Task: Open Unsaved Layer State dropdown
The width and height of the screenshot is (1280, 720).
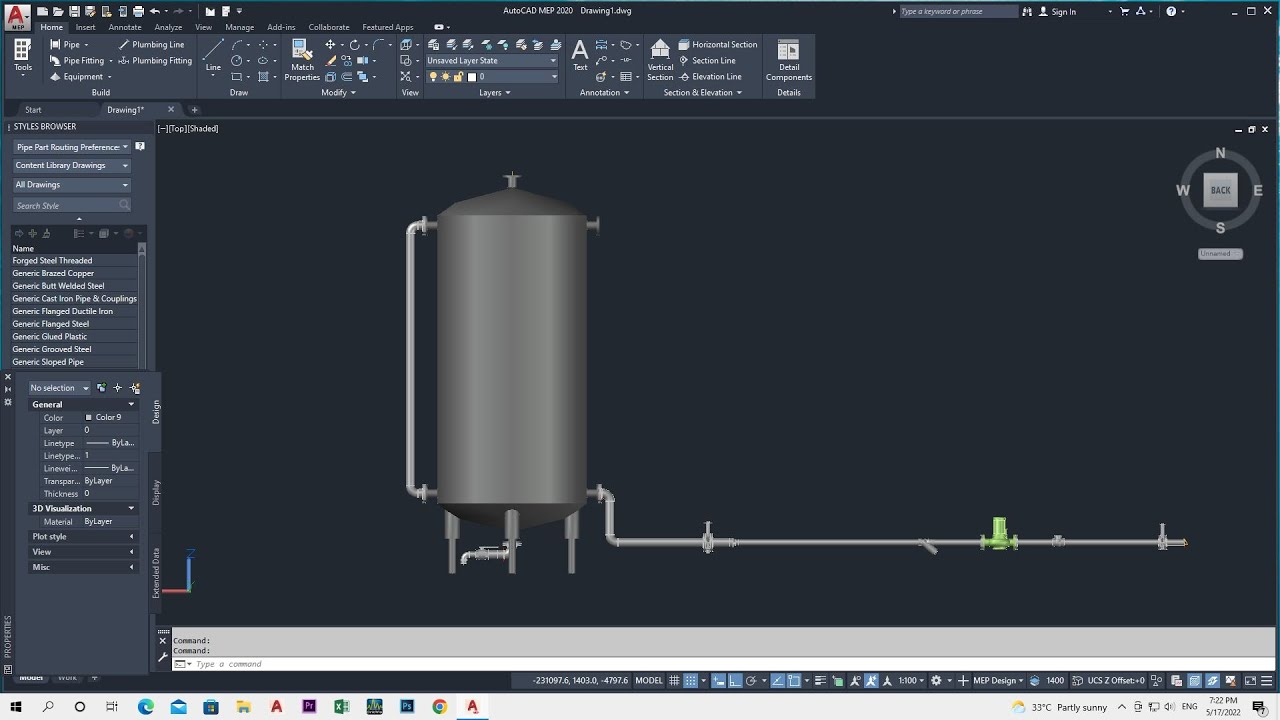Action: click(x=491, y=61)
